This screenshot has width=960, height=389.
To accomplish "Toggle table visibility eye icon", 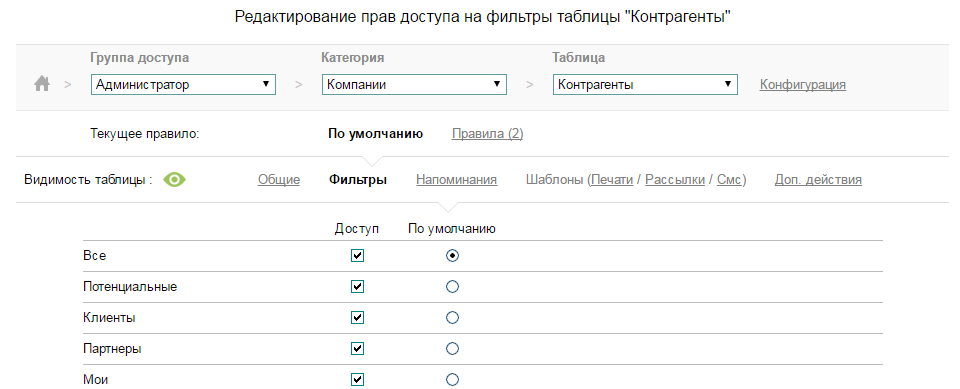I will pos(174,179).
